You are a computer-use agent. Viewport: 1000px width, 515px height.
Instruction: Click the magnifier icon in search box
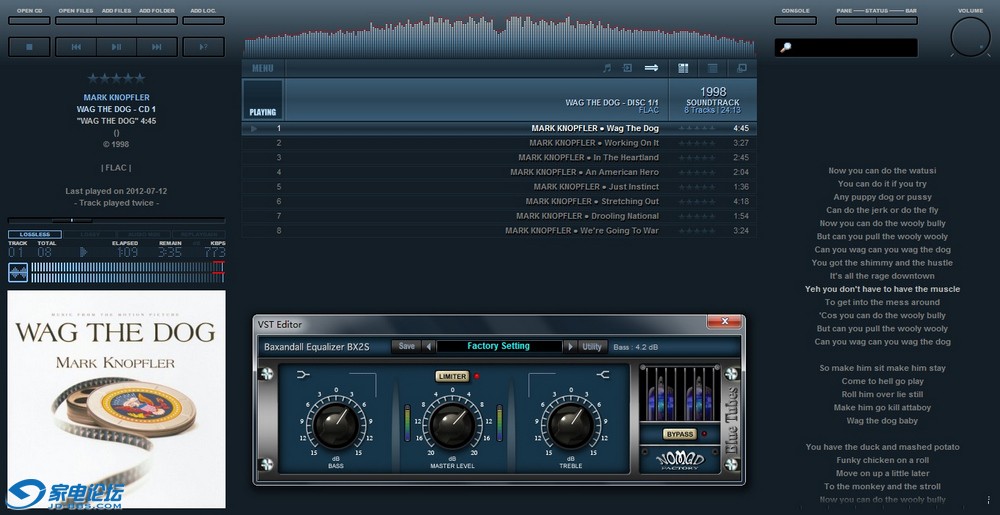[x=786, y=48]
